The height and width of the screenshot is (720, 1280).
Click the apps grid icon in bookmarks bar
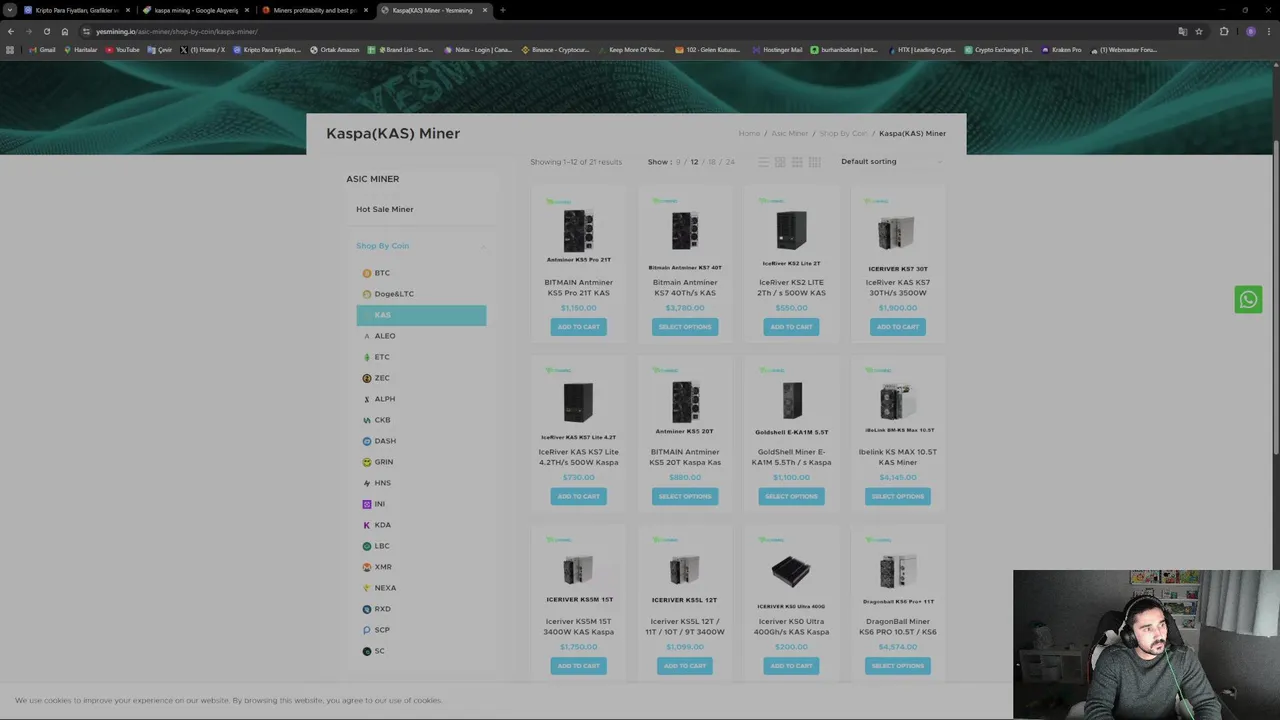coord(10,50)
